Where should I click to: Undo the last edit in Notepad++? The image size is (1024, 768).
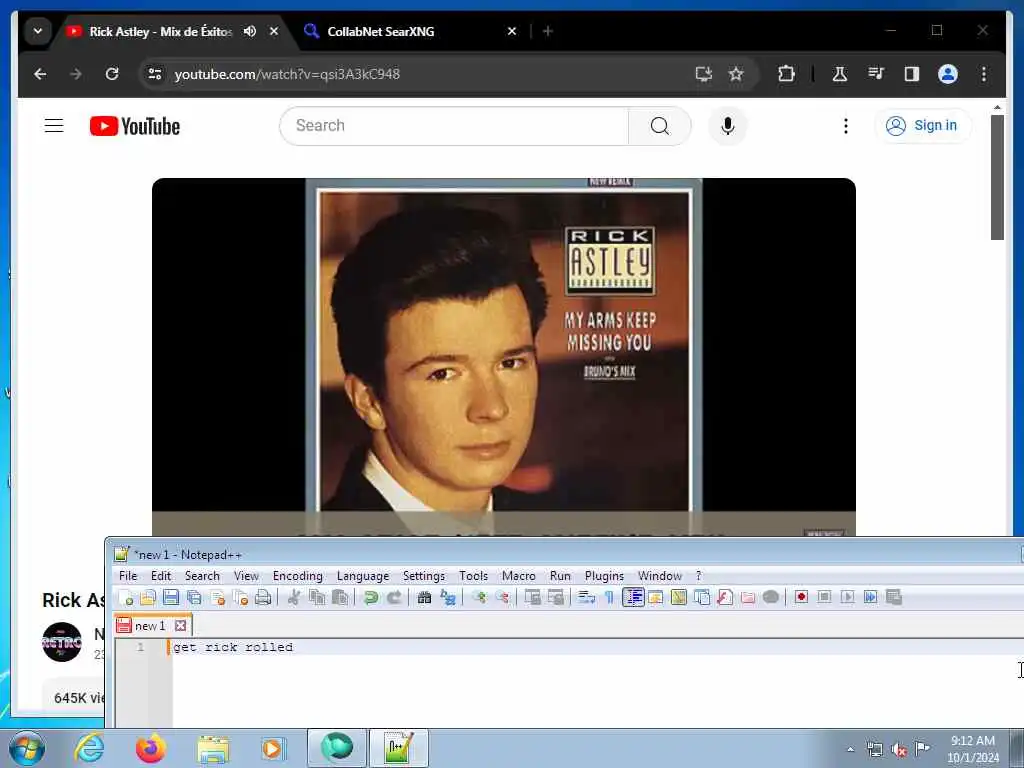pos(371,597)
